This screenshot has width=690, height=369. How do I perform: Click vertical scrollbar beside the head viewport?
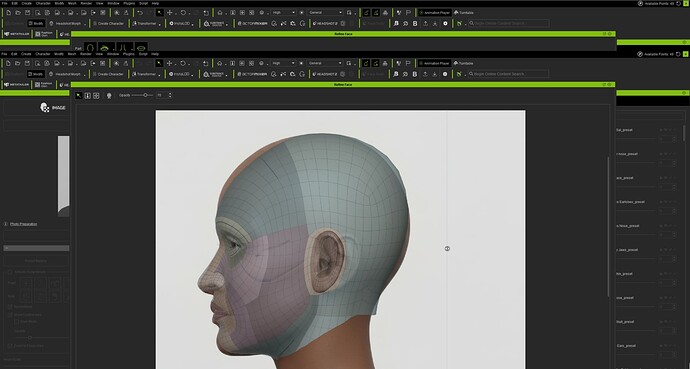point(609,227)
